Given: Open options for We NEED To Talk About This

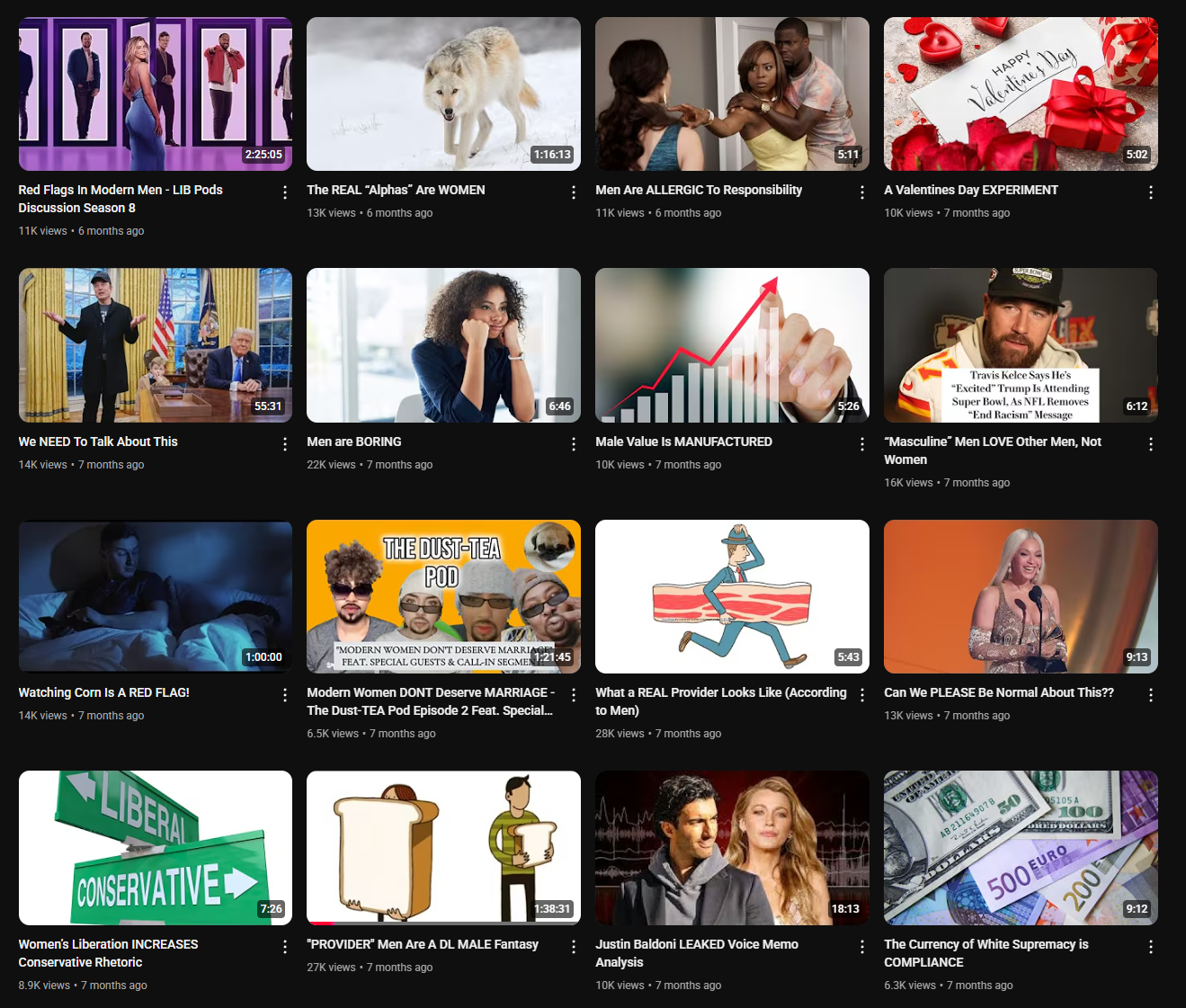Looking at the screenshot, I should tap(285, 444).
